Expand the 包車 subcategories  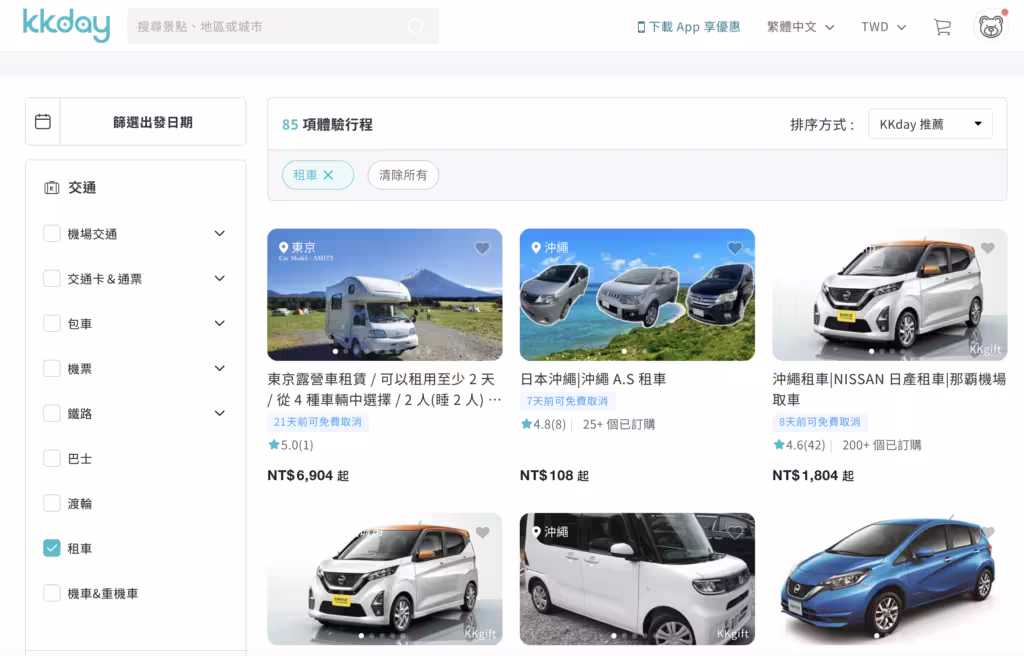[219, 323]
